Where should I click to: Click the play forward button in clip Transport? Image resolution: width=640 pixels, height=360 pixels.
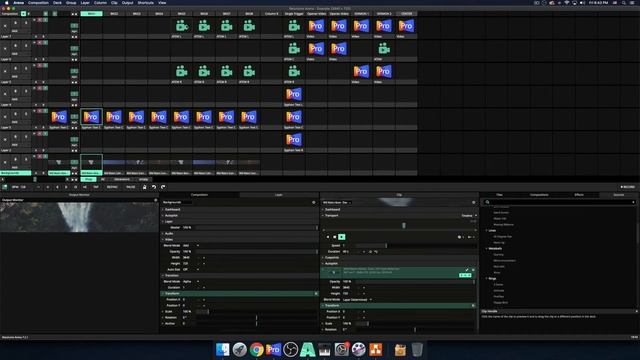pos(342,237)
